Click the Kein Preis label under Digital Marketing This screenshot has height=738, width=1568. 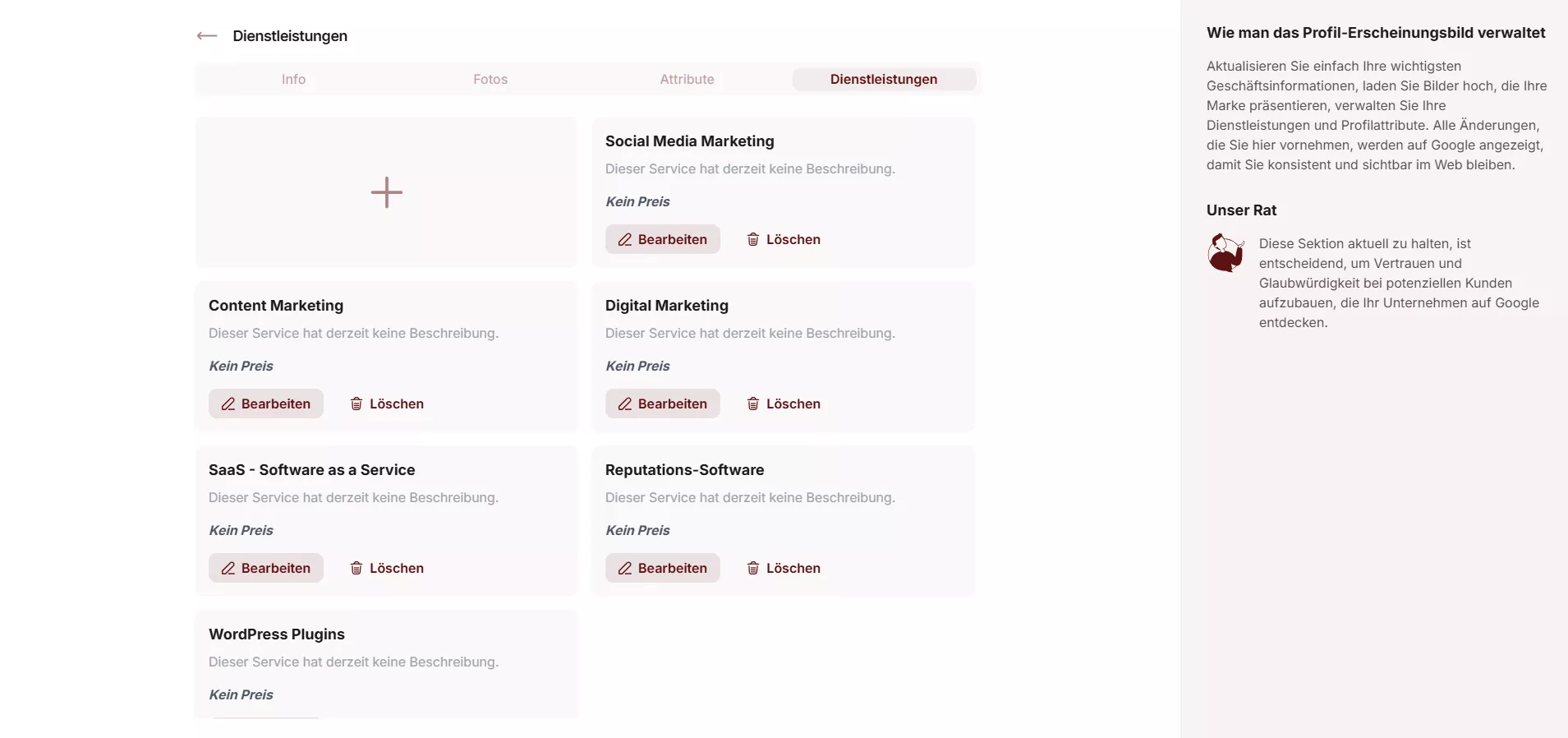(637, 367)
